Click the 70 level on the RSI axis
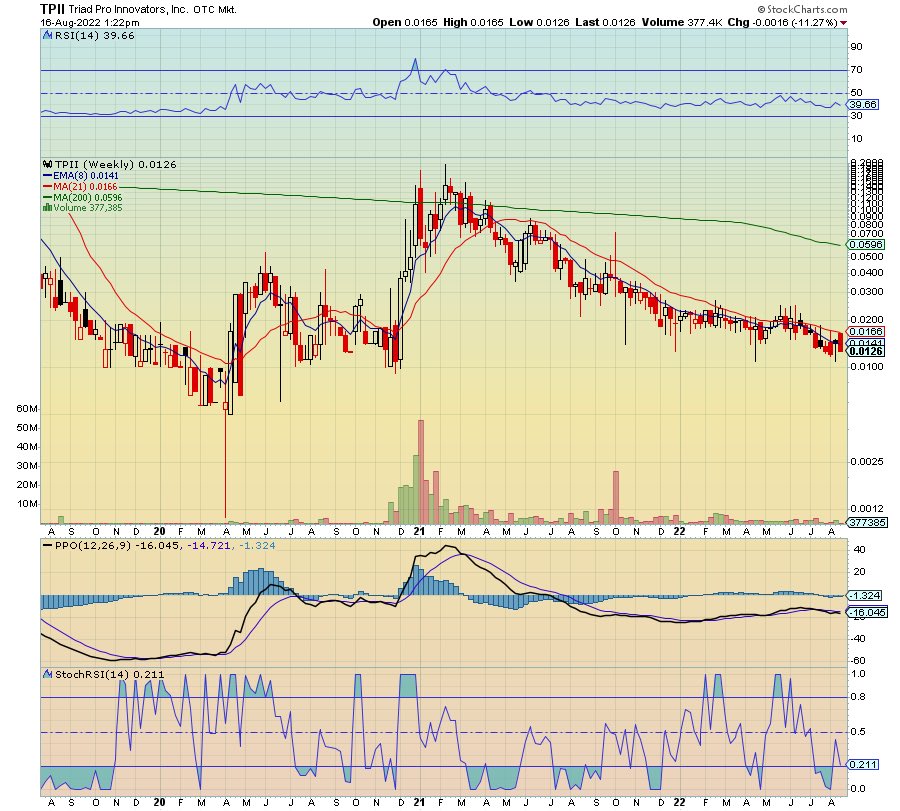This screenshot has width=900, height=811. click(856, 70)
